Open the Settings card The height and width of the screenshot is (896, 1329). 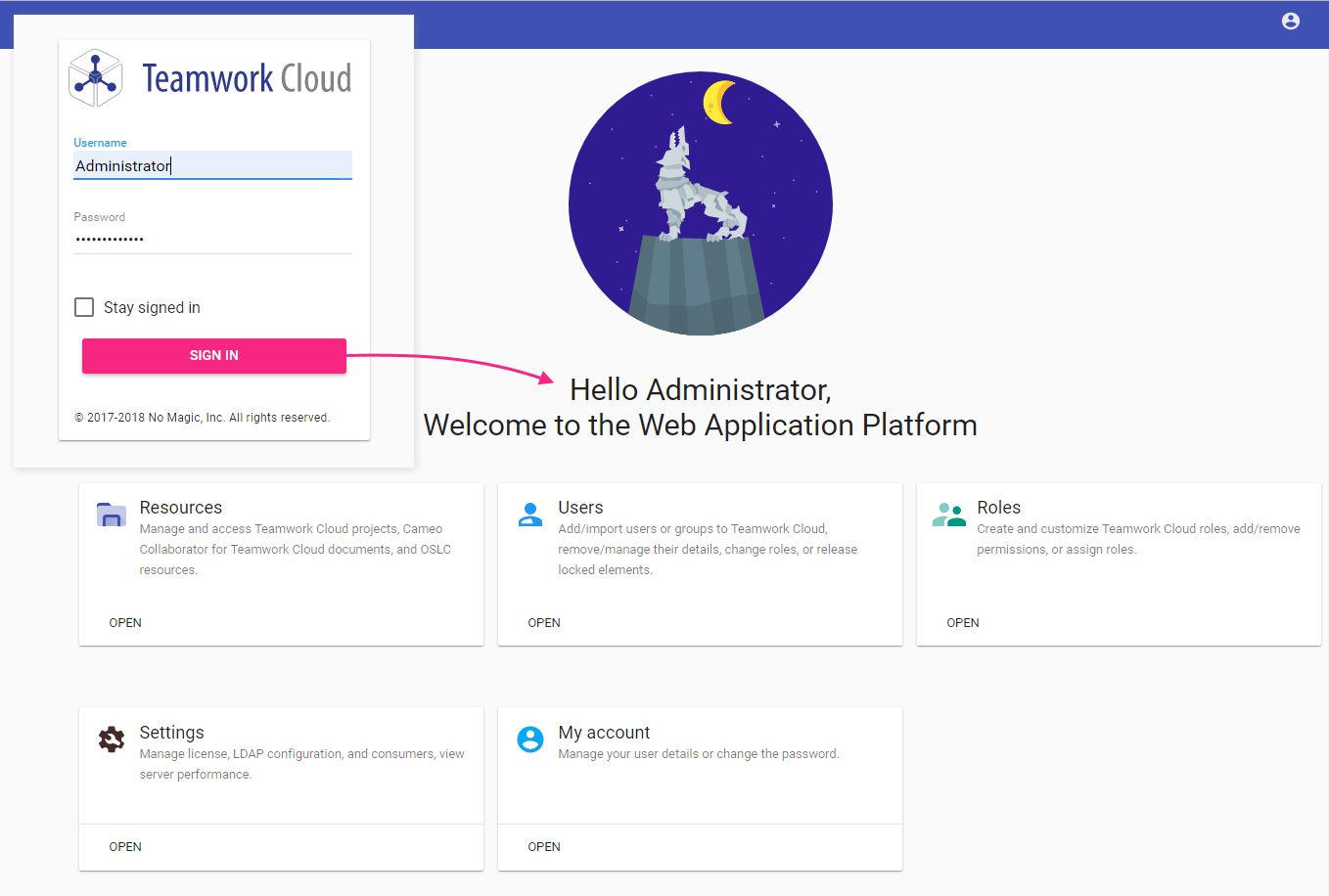click(x=125, y=847)
